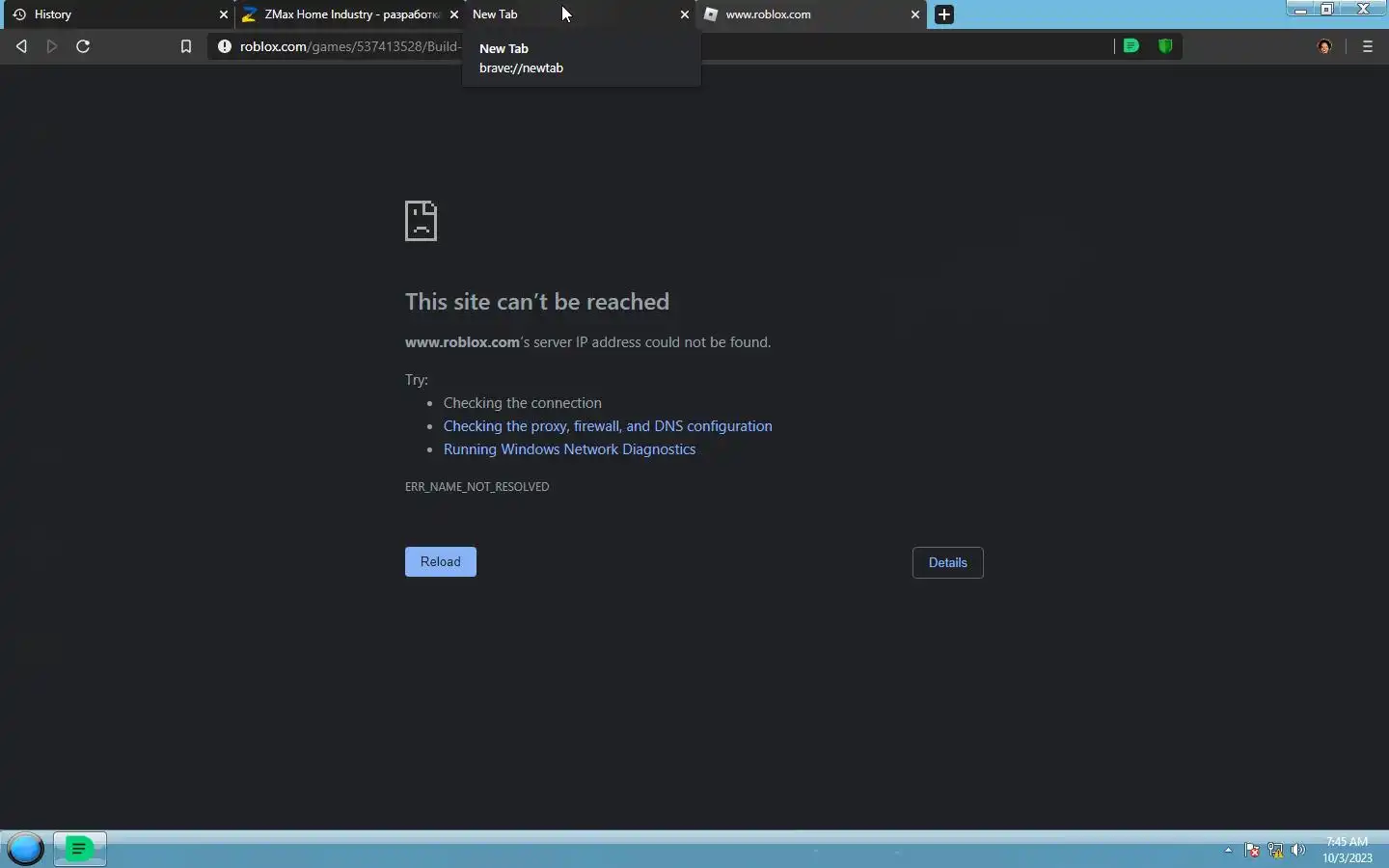Close the New Tab tab
1389x868 pixels.
tap(685, 14)
